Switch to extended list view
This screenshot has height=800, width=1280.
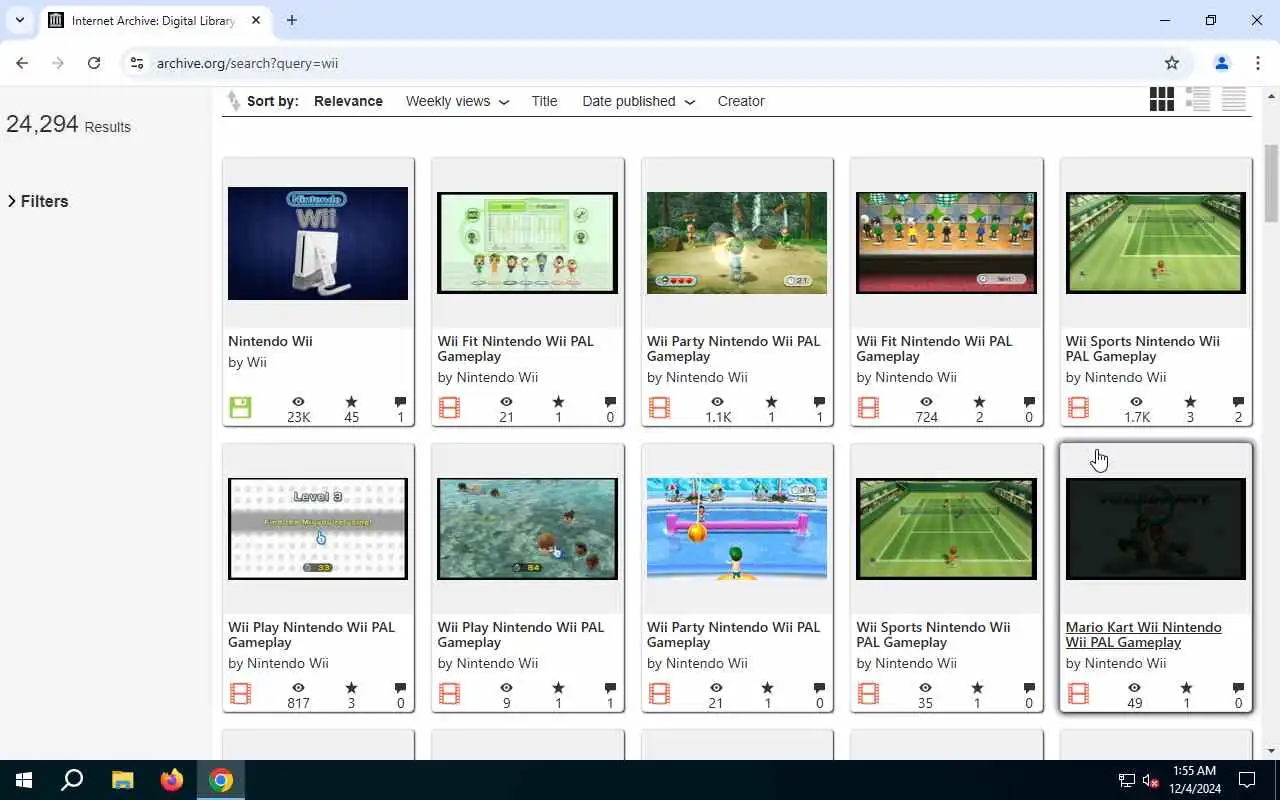pos(1197,99)
